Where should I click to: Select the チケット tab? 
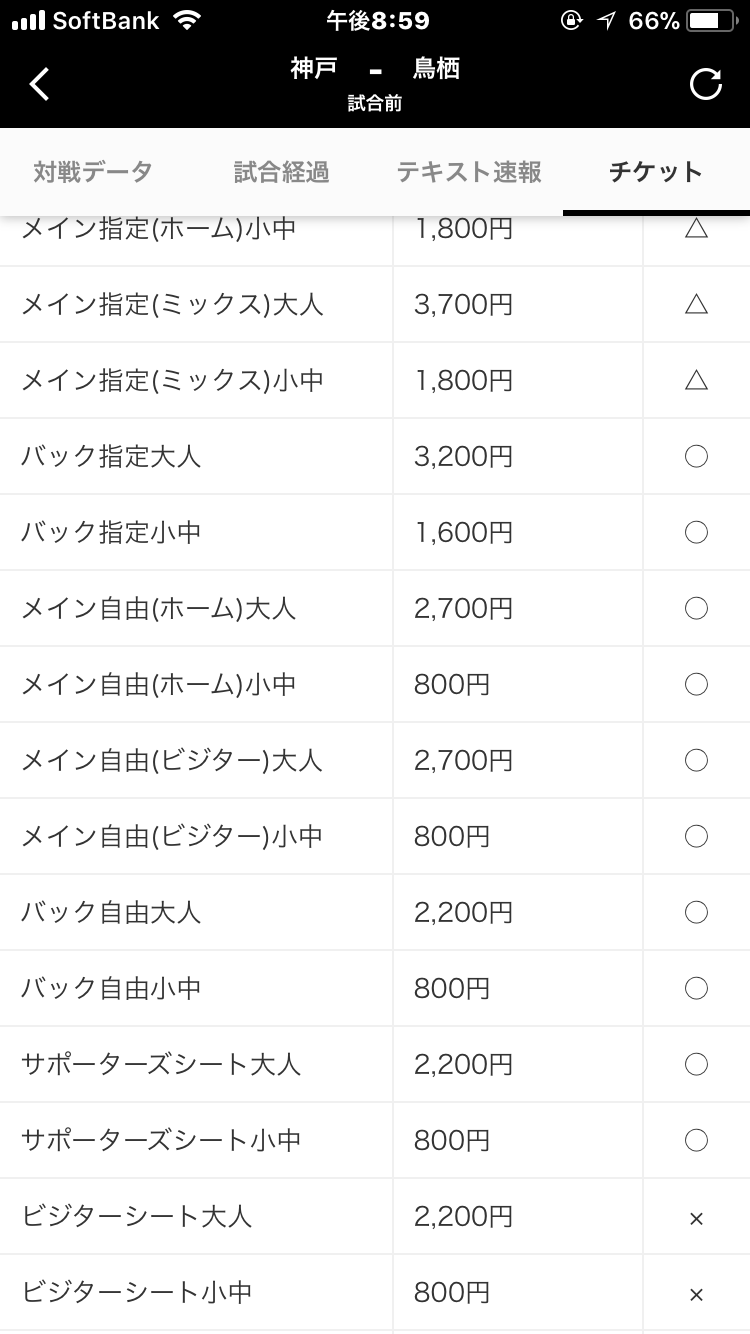pos(656,172)
